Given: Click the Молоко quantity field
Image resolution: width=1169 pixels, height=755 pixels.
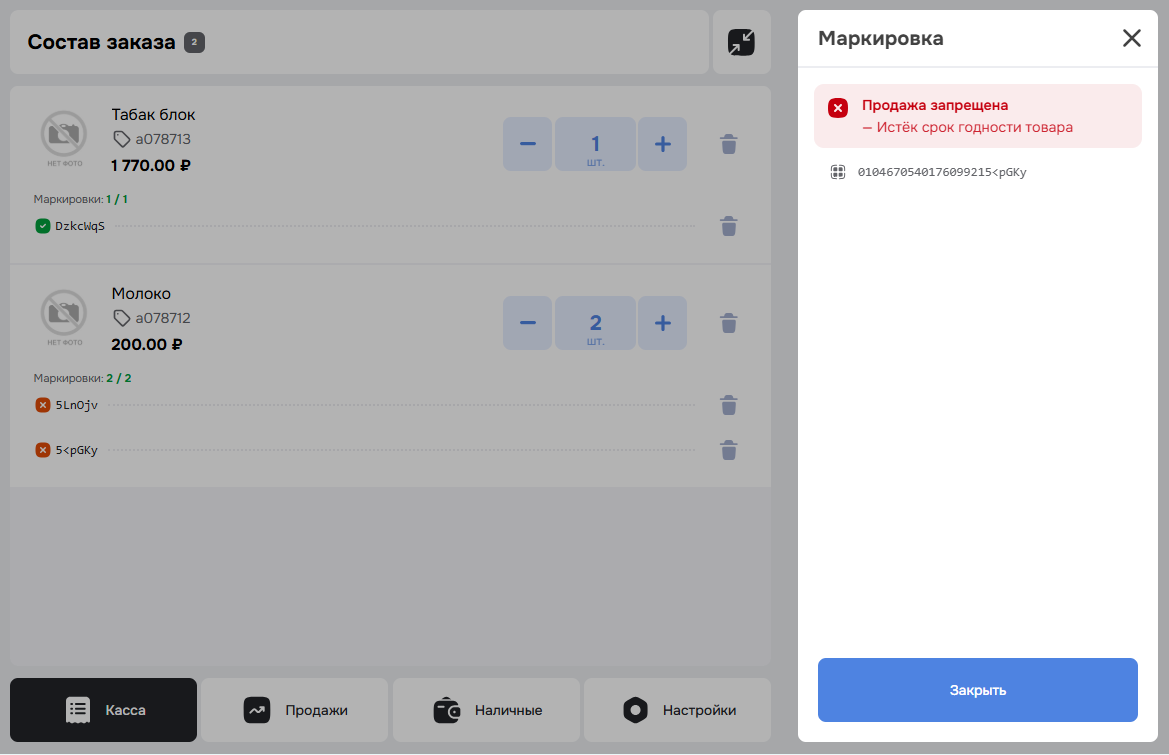Looking at the screenshot, I should 596,323.
